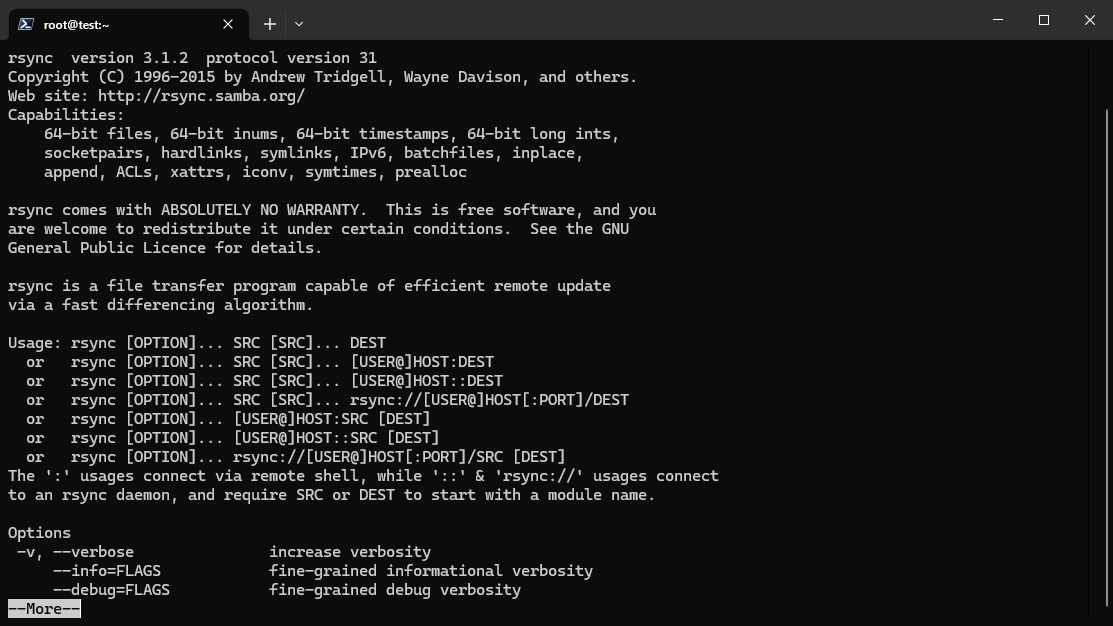Click the --verbose option text

93,552
